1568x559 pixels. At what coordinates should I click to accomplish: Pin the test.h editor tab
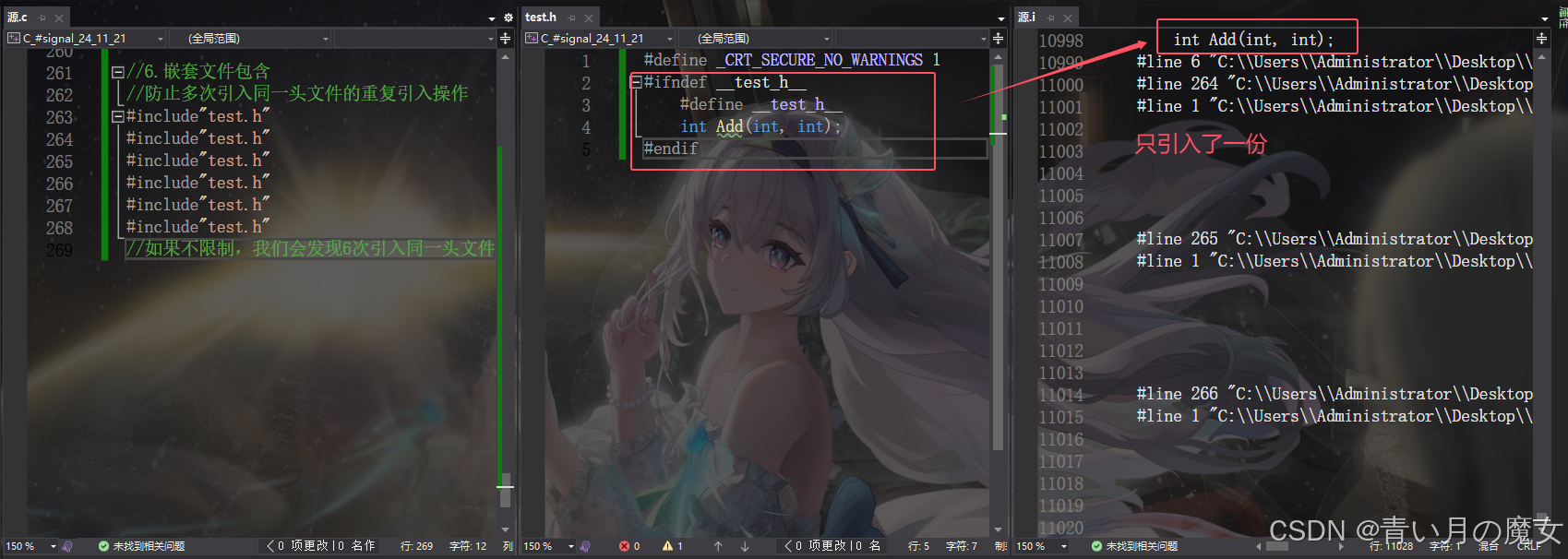pos(572,18)
